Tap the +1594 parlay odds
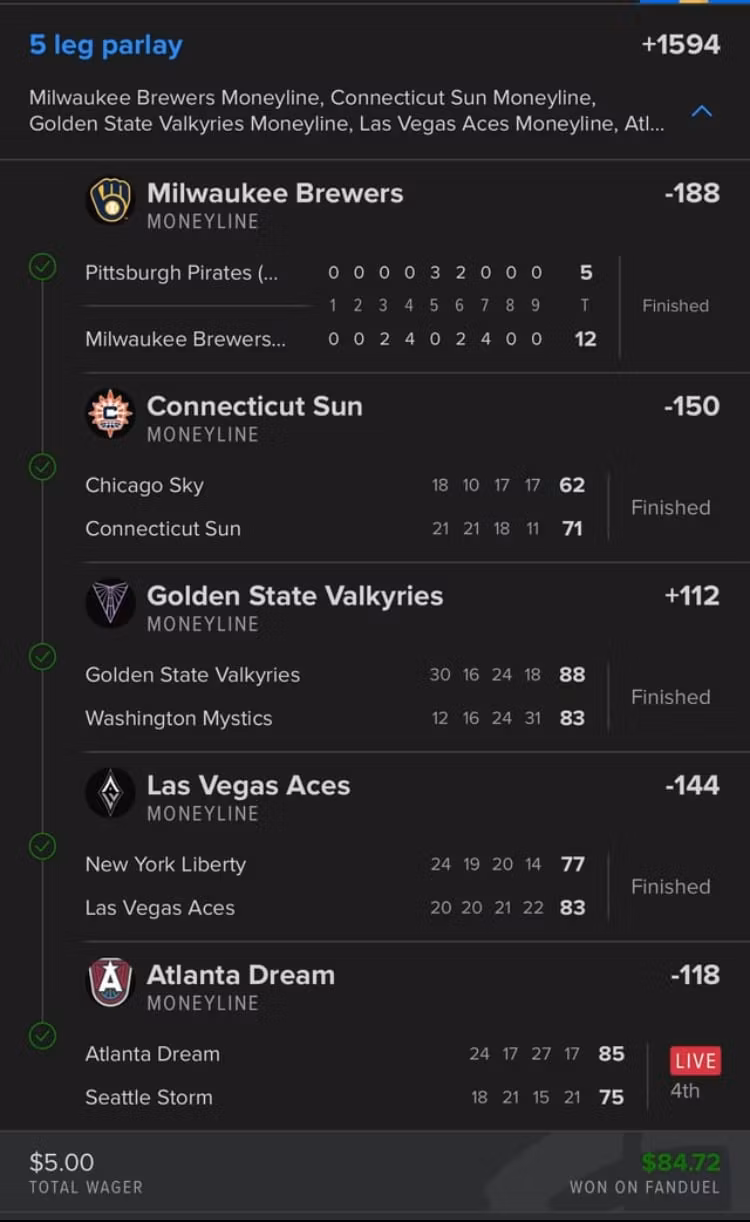 click(x=680, y=45)
